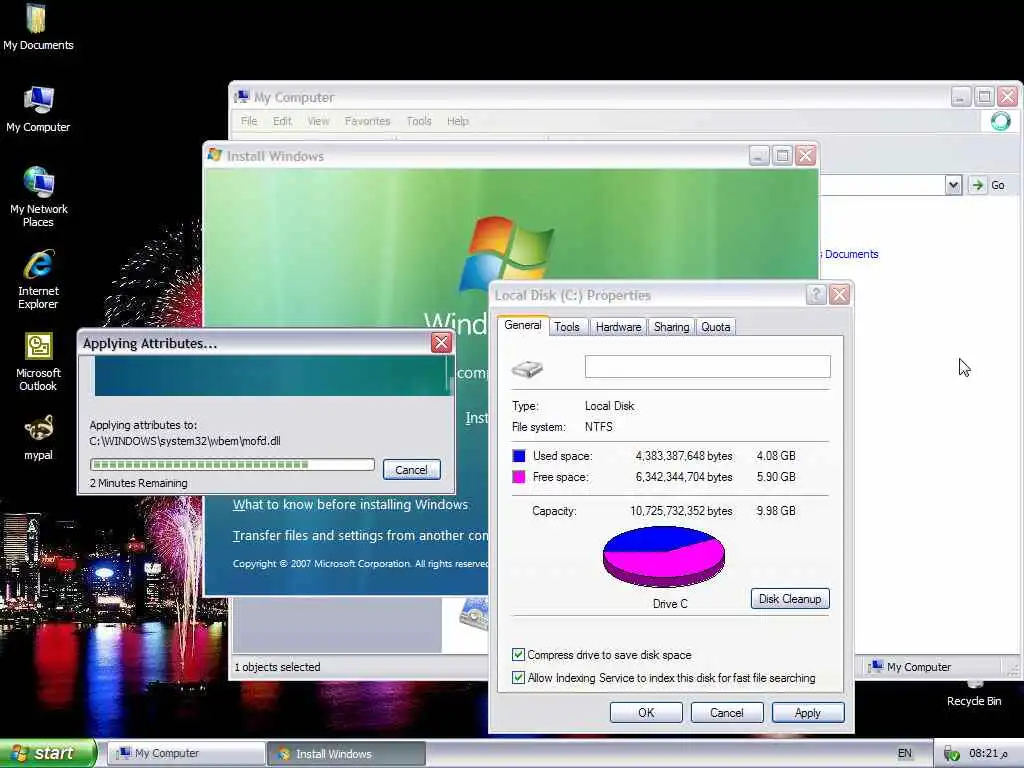The height and width of the screenshot is (768, 1024).
Task: Open the Help menu in My Computer
Action: click(x=458, y=121)
